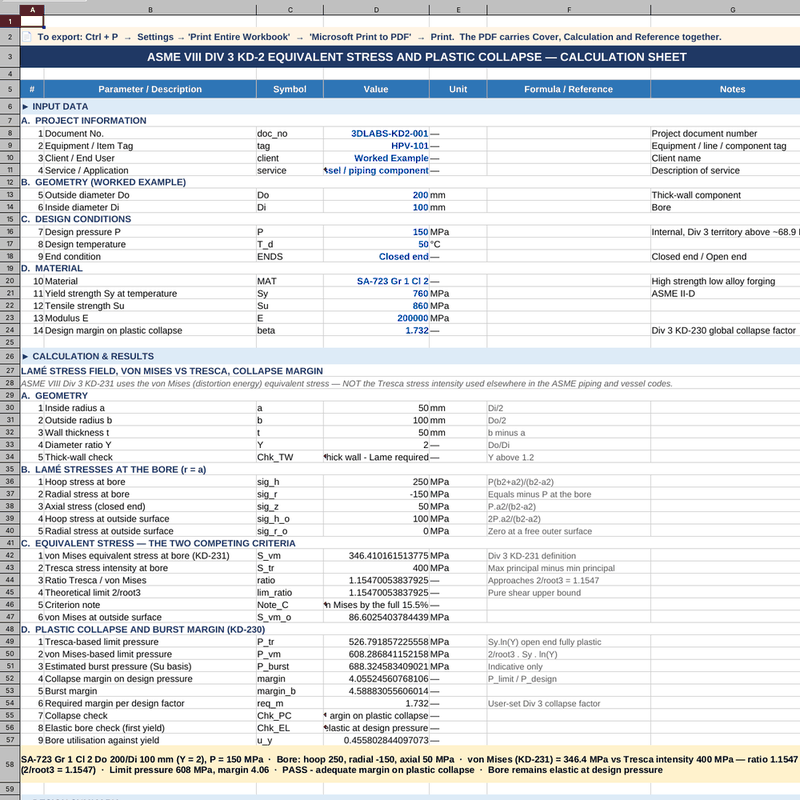Click 'B. LAMÉ STRESSES AT THE BORE' subheading
Image resolution: width=800 pixels, height=800 pixels.
point(113,469)
